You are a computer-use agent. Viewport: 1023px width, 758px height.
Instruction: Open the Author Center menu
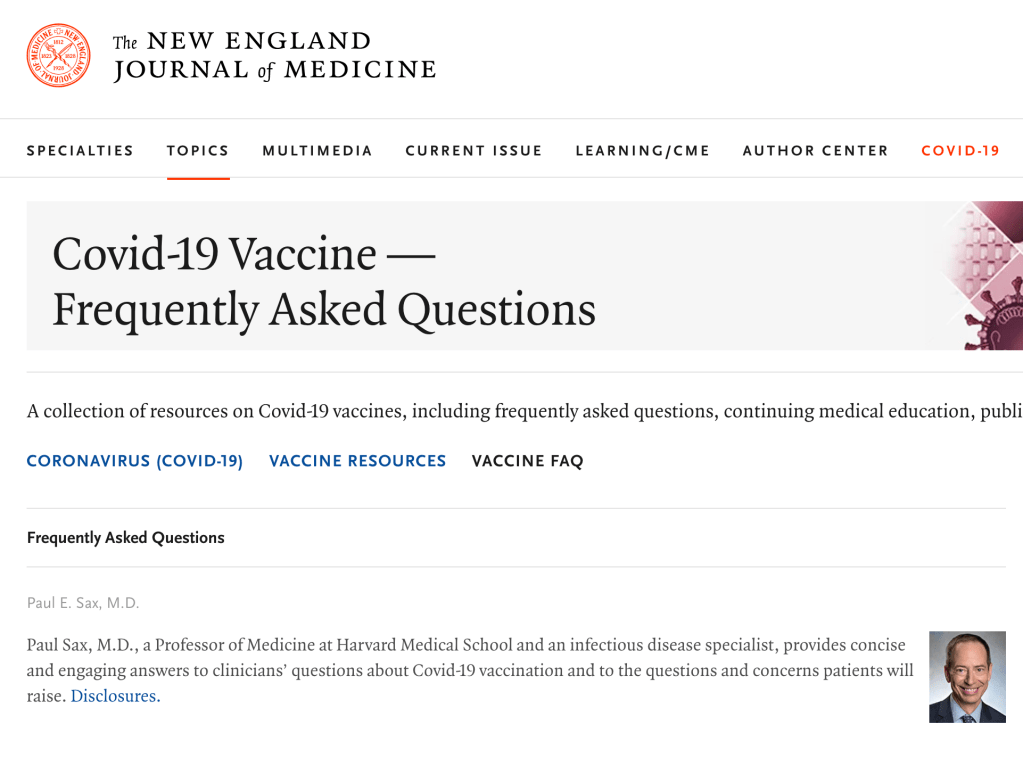tap(815, 151)
